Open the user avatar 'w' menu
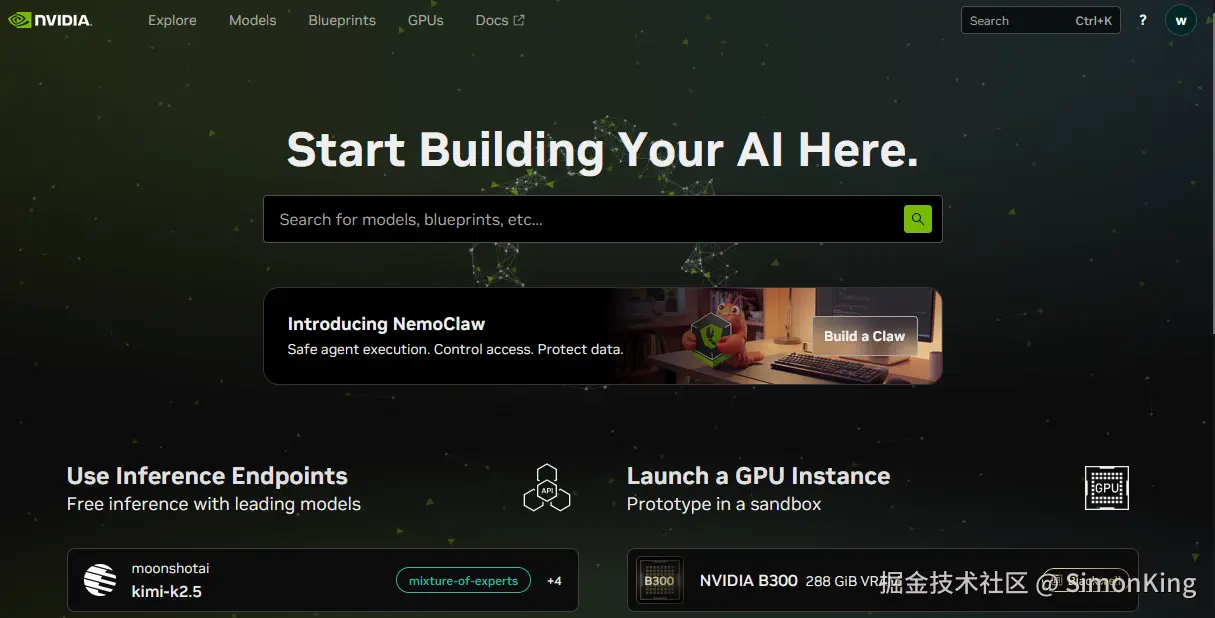Image resolution: width=1215 pixels, height=618 pixels. (1181, 20)
